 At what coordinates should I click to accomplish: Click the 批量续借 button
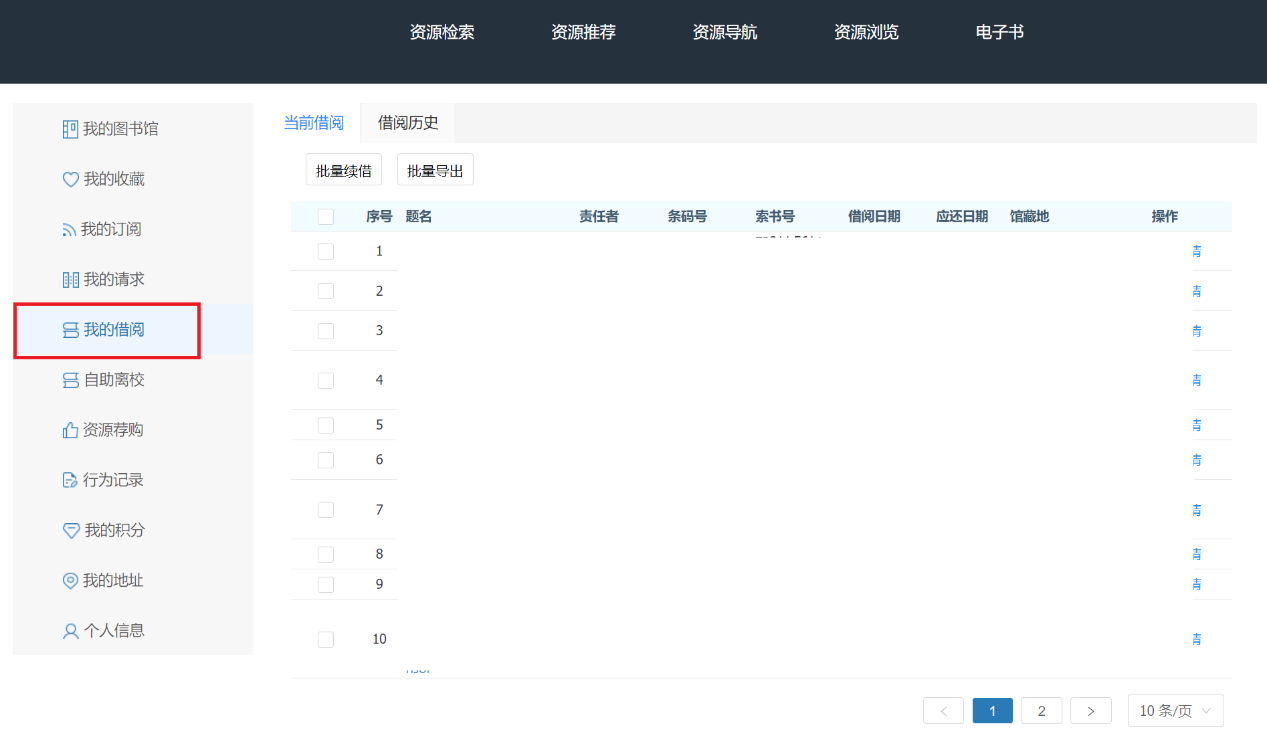click(344, 171)
